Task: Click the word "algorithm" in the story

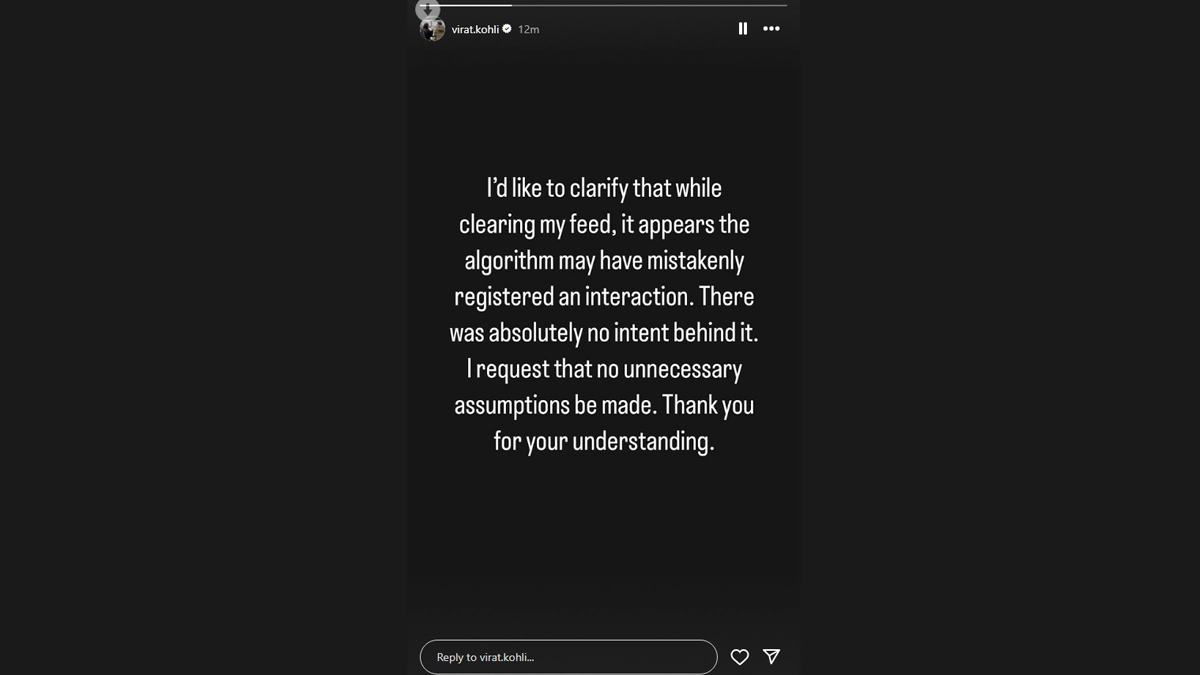Action: pos(509,261)
